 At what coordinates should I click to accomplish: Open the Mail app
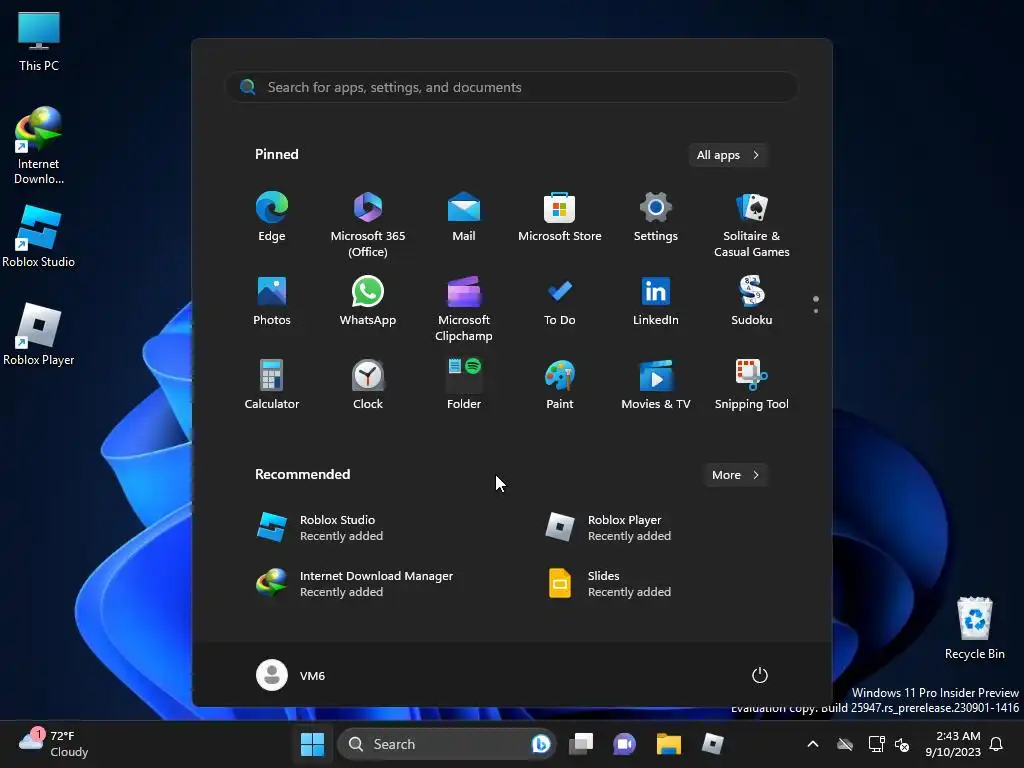(x=464, y=217)
